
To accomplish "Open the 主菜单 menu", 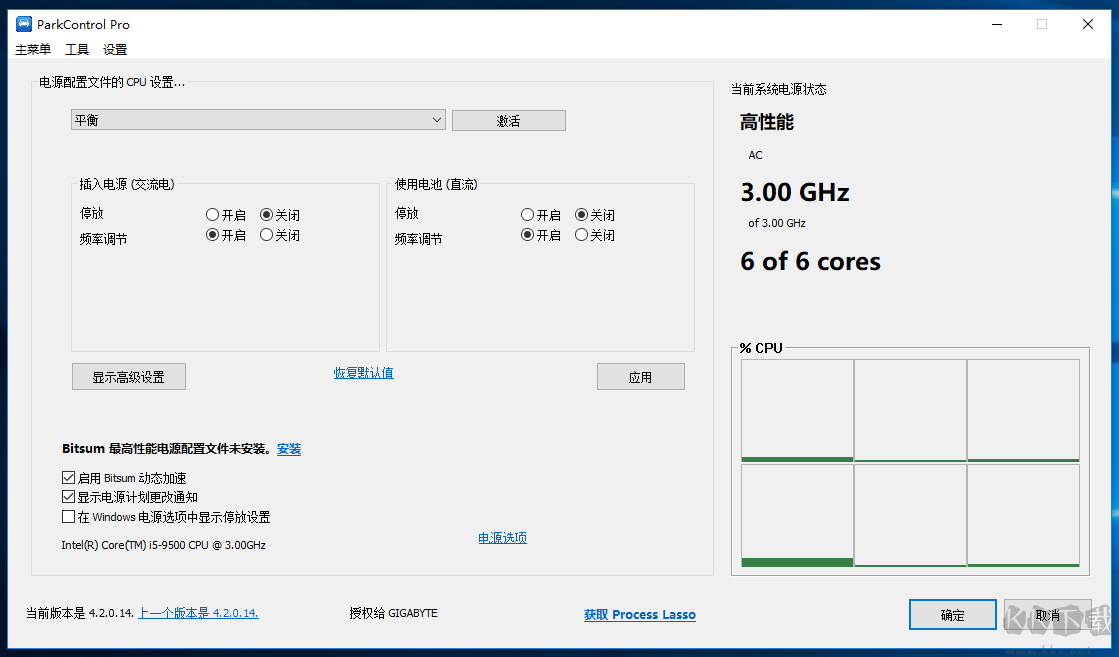I will (32, 49).
